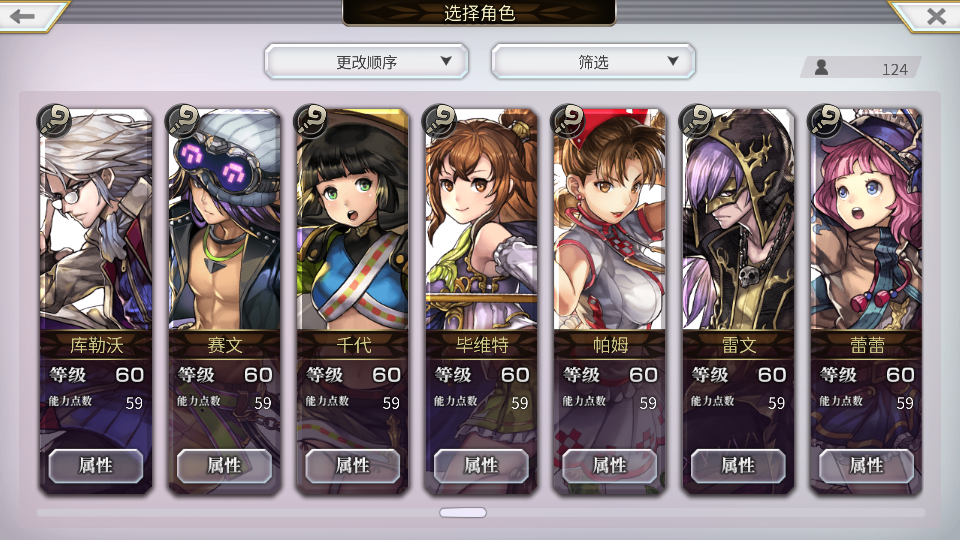Image resolution: width=960 pixels, height=540 pixels.
Task: Open 属性 for 蕾蕾
Action: tap(866, 466)
